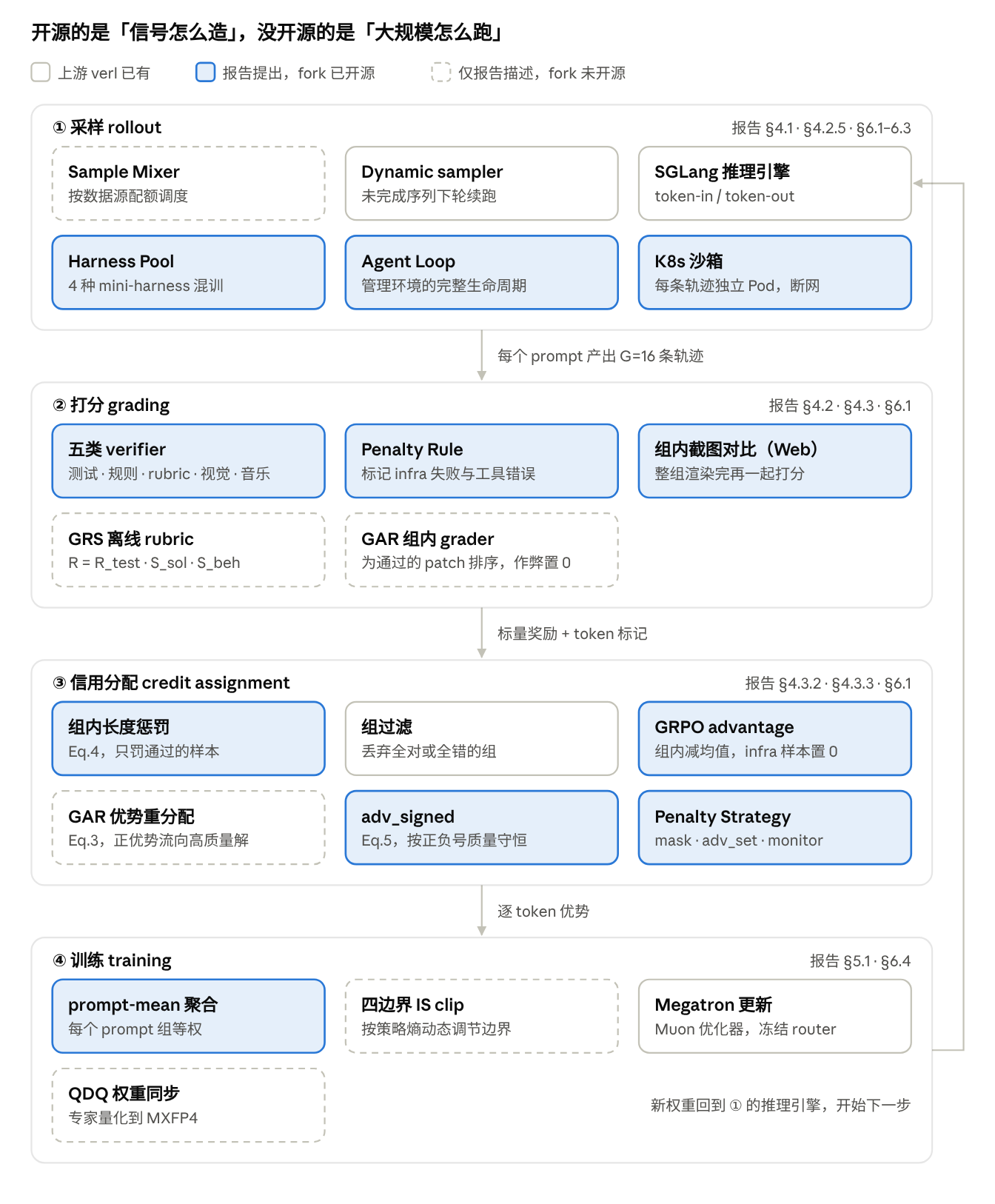The width and height of the screenshot is (995, 1204).
Task: Open the Penalty Strategy card
Action: click(775, 828)
